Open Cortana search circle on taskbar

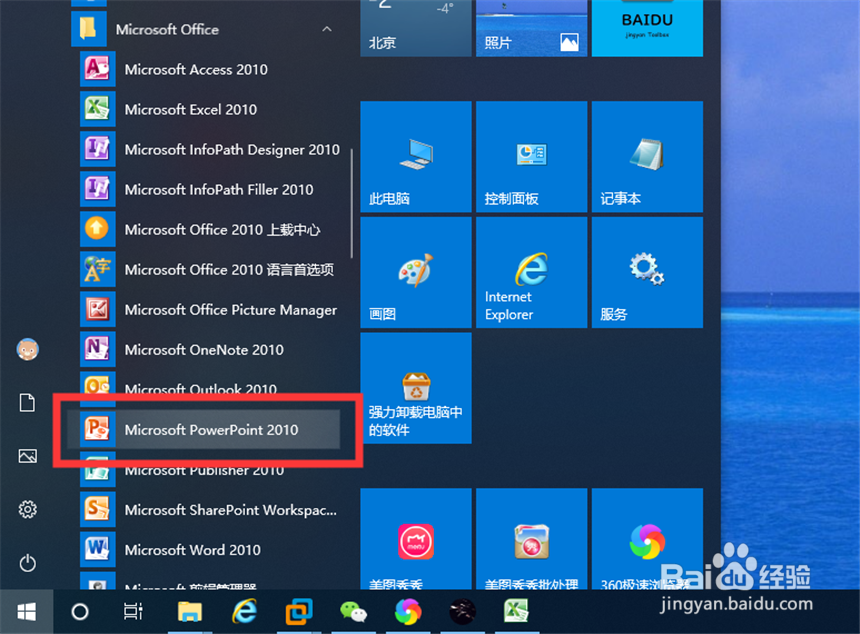[x=80, y=612]
